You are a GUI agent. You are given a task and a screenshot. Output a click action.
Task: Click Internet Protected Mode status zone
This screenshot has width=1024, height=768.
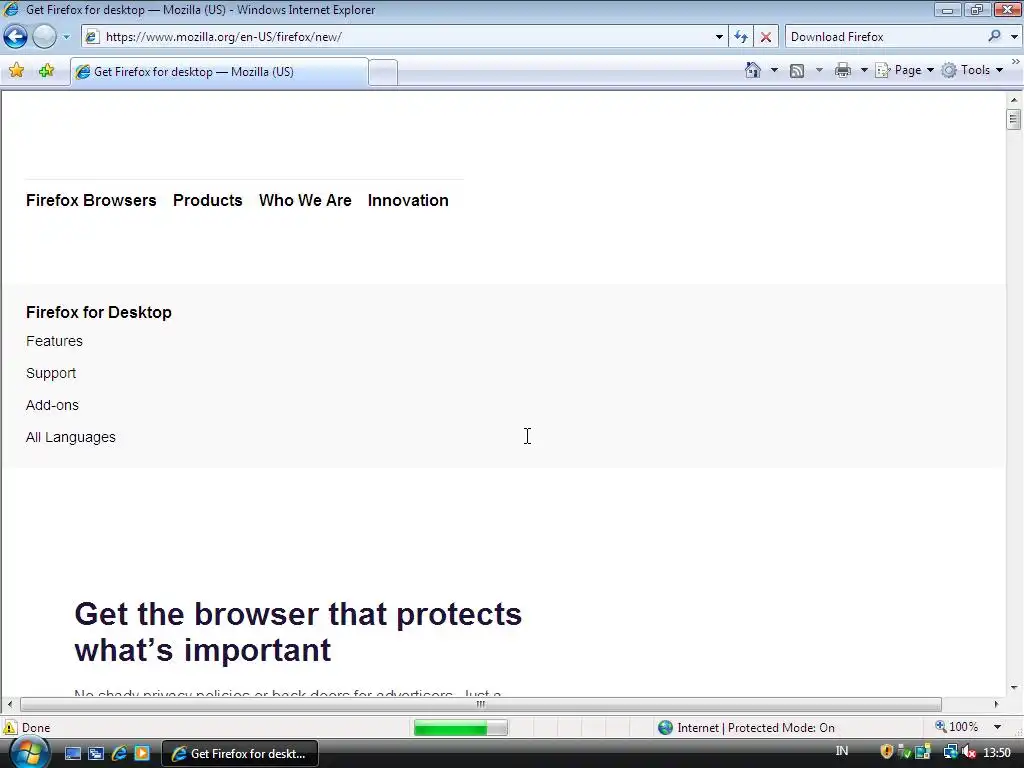tap(746, 728)
